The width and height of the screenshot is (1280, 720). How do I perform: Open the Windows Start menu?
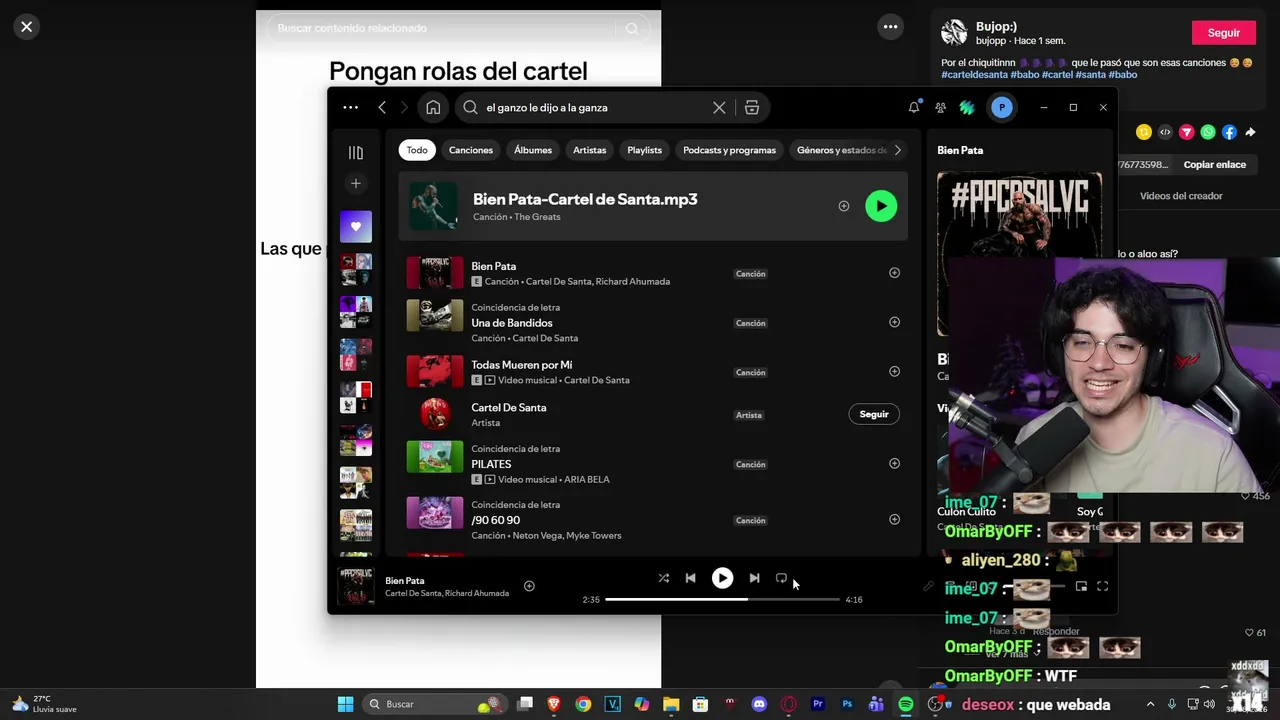coord(345,704)
